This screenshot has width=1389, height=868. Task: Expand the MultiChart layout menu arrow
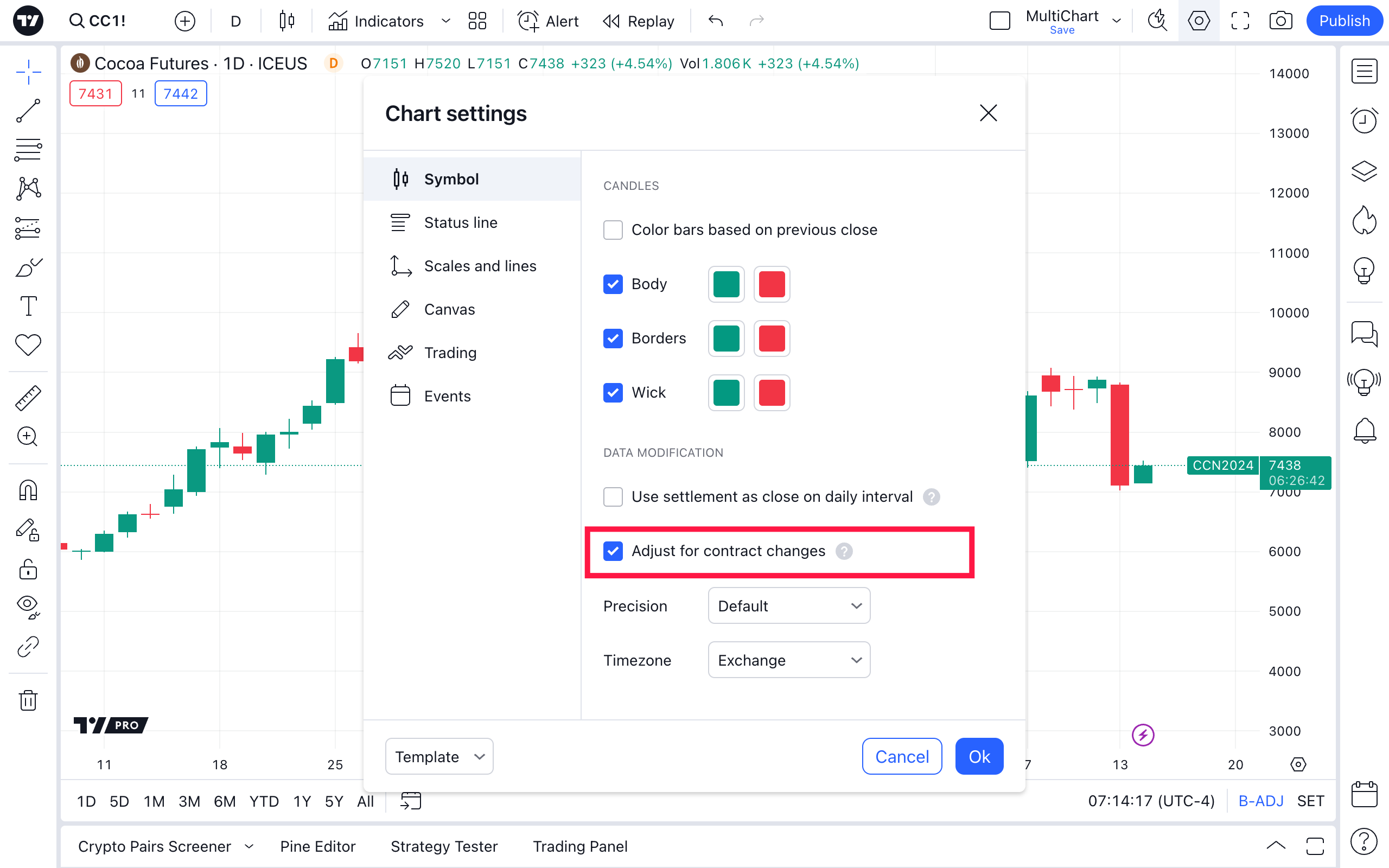point(1117,21)
